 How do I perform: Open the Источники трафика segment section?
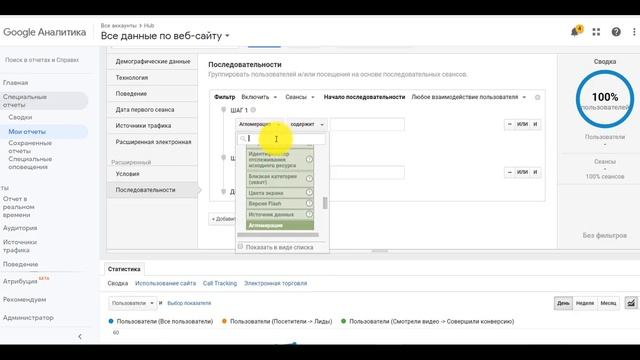(152, 126)
